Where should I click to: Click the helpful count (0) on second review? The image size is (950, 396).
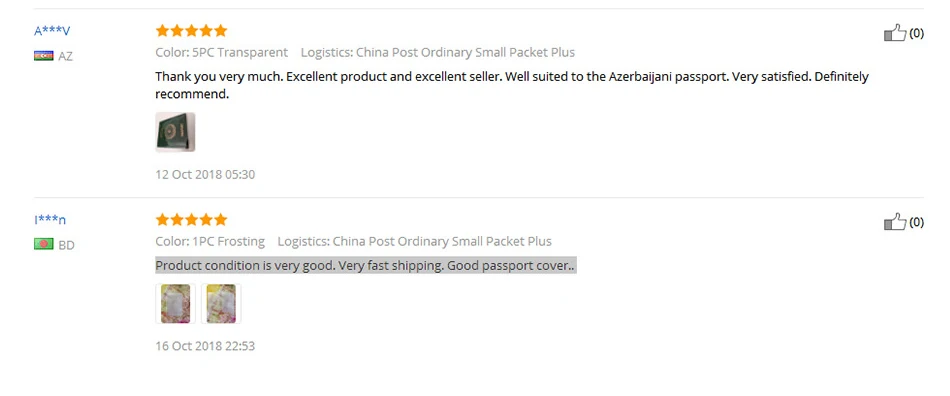tap(917, 222)
